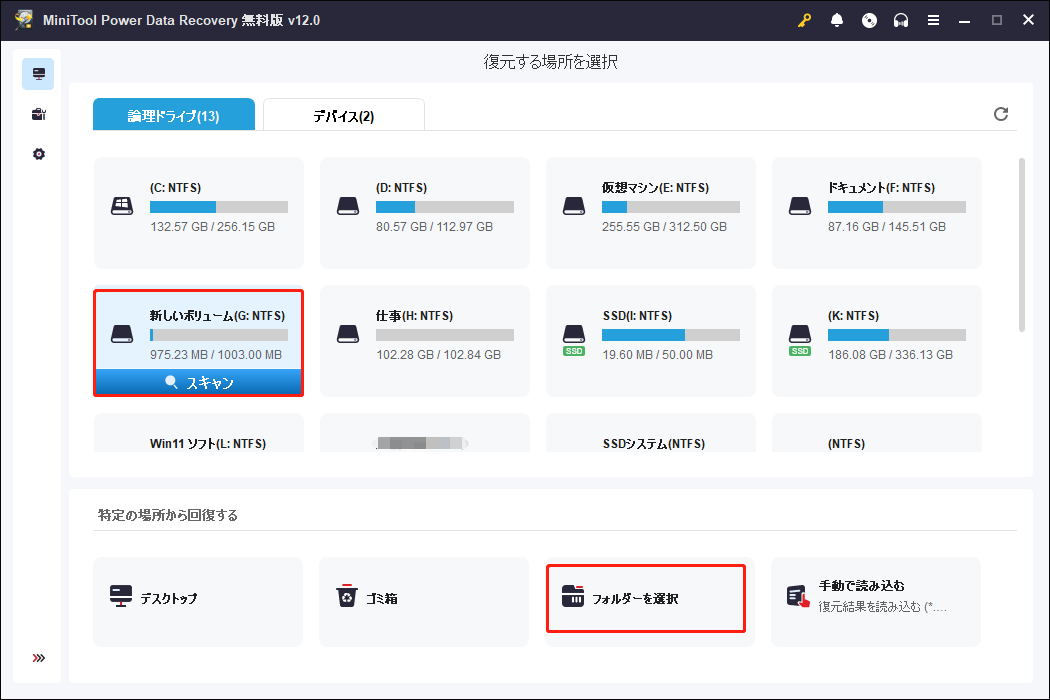The image size is (1050, 700).
Task: Click the ドキュメント(F: NTFS) drive icon
Action: point(800,206)
